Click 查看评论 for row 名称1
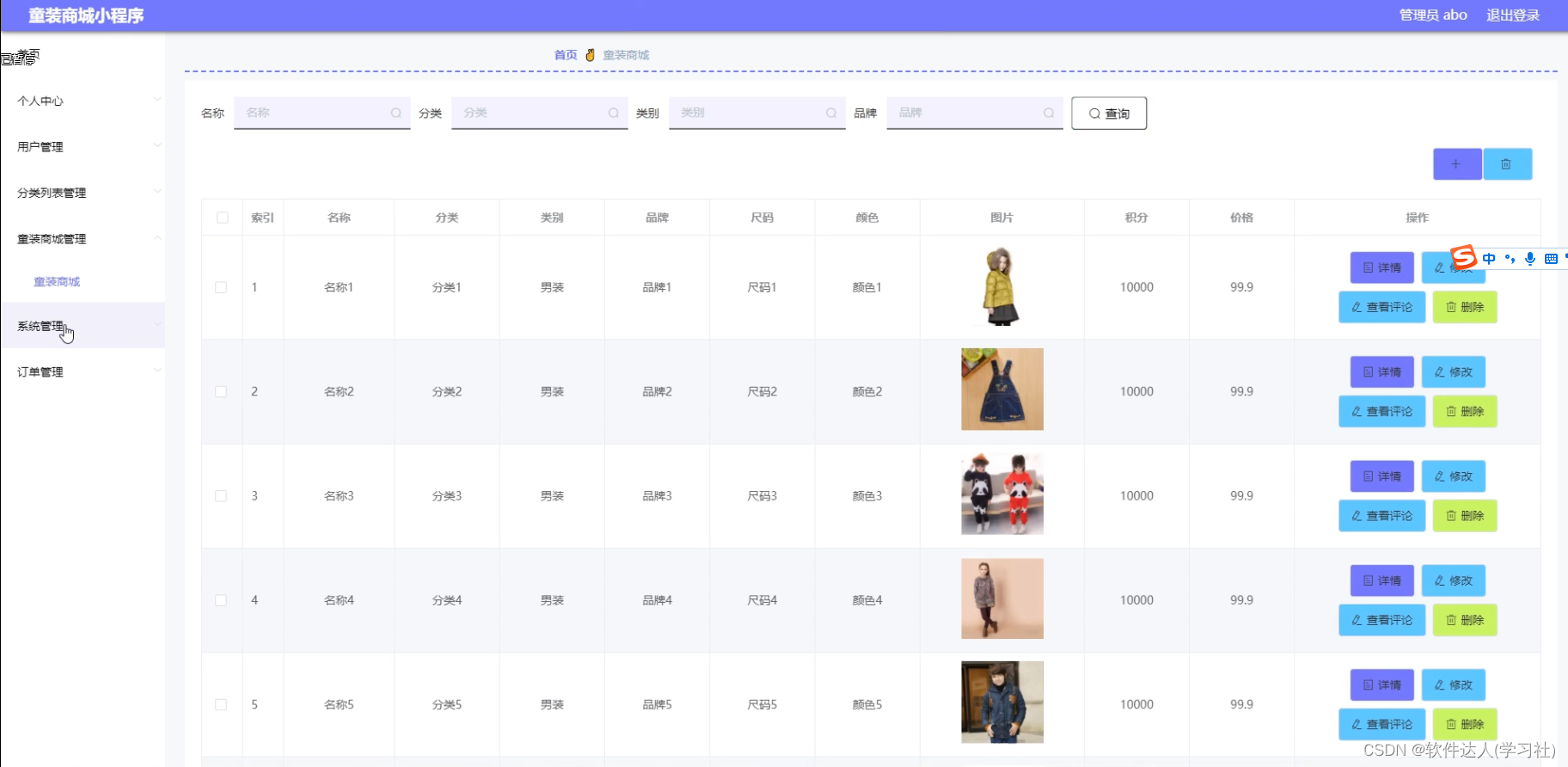The width and height of the screenshot is (1568, 767). pyautogui.click(x=1381, y=307)
